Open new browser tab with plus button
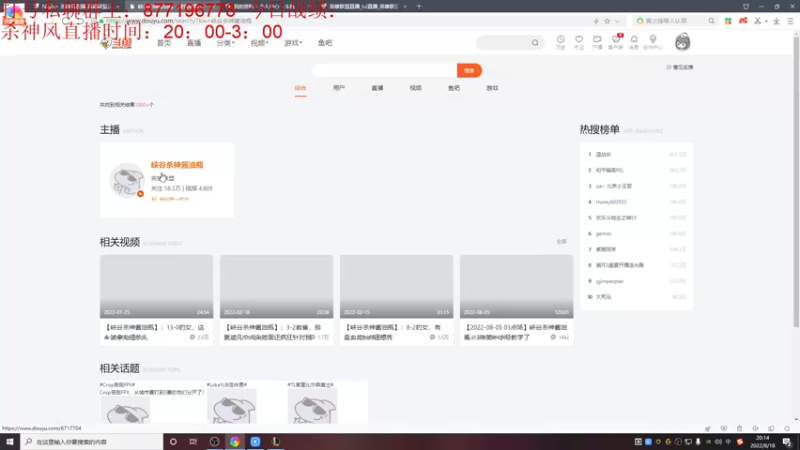The width and height of the screenshot is (800, 450). tap(419, 6)
